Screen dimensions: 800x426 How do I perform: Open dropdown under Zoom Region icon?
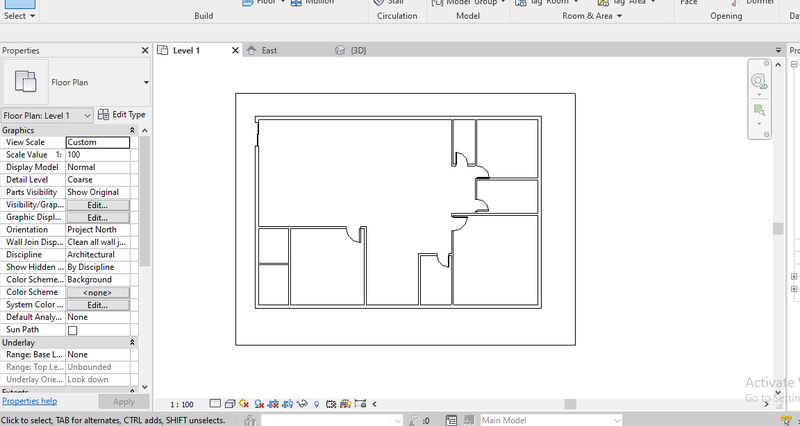point(759,124)
